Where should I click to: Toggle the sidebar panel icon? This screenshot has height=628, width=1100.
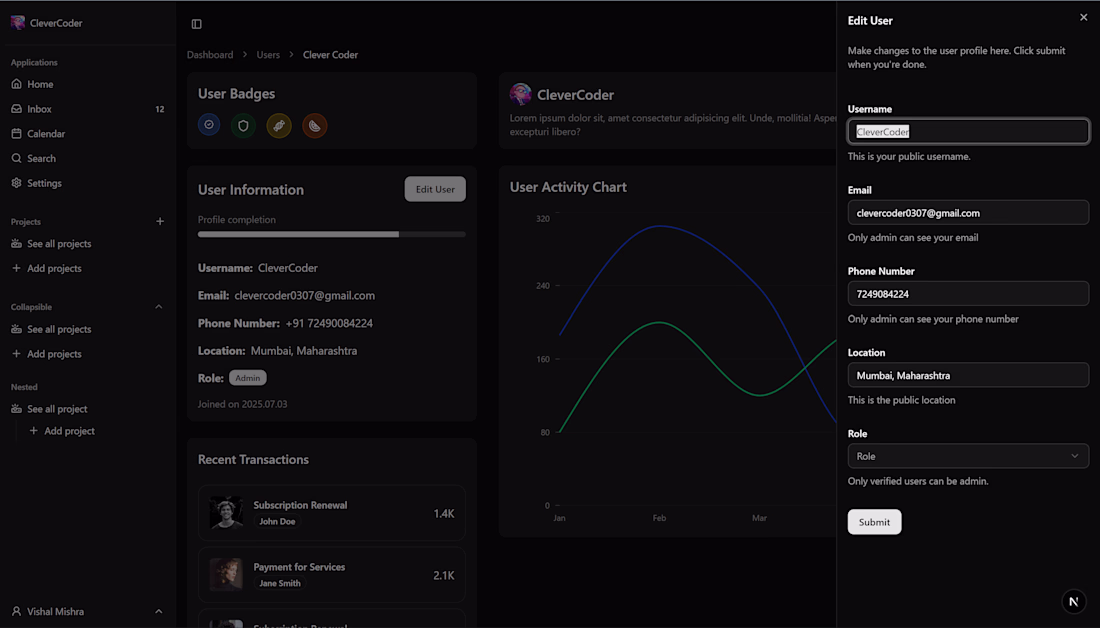[196, 24]
